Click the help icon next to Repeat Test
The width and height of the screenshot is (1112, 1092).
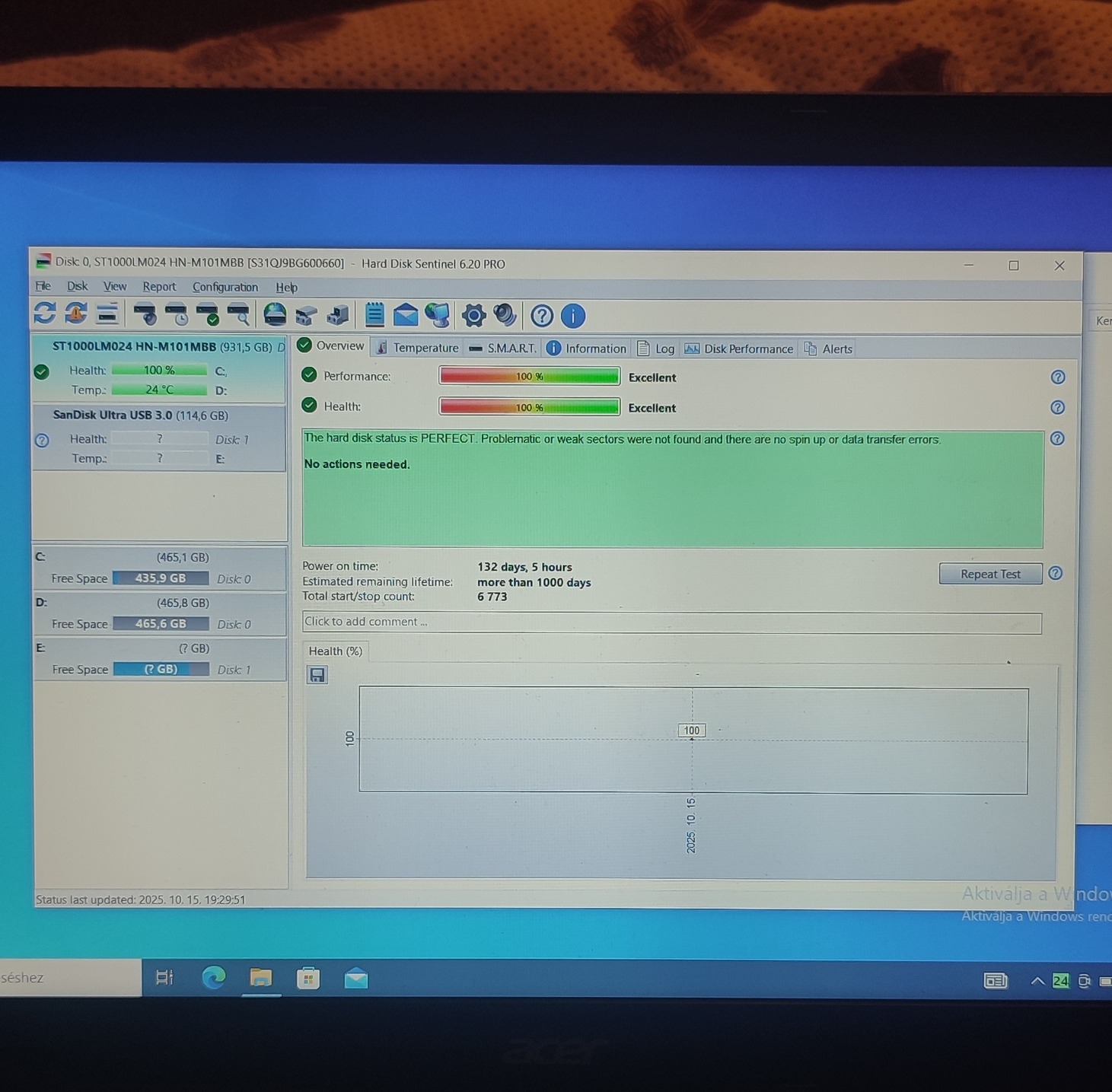[x=1056, y=574]
